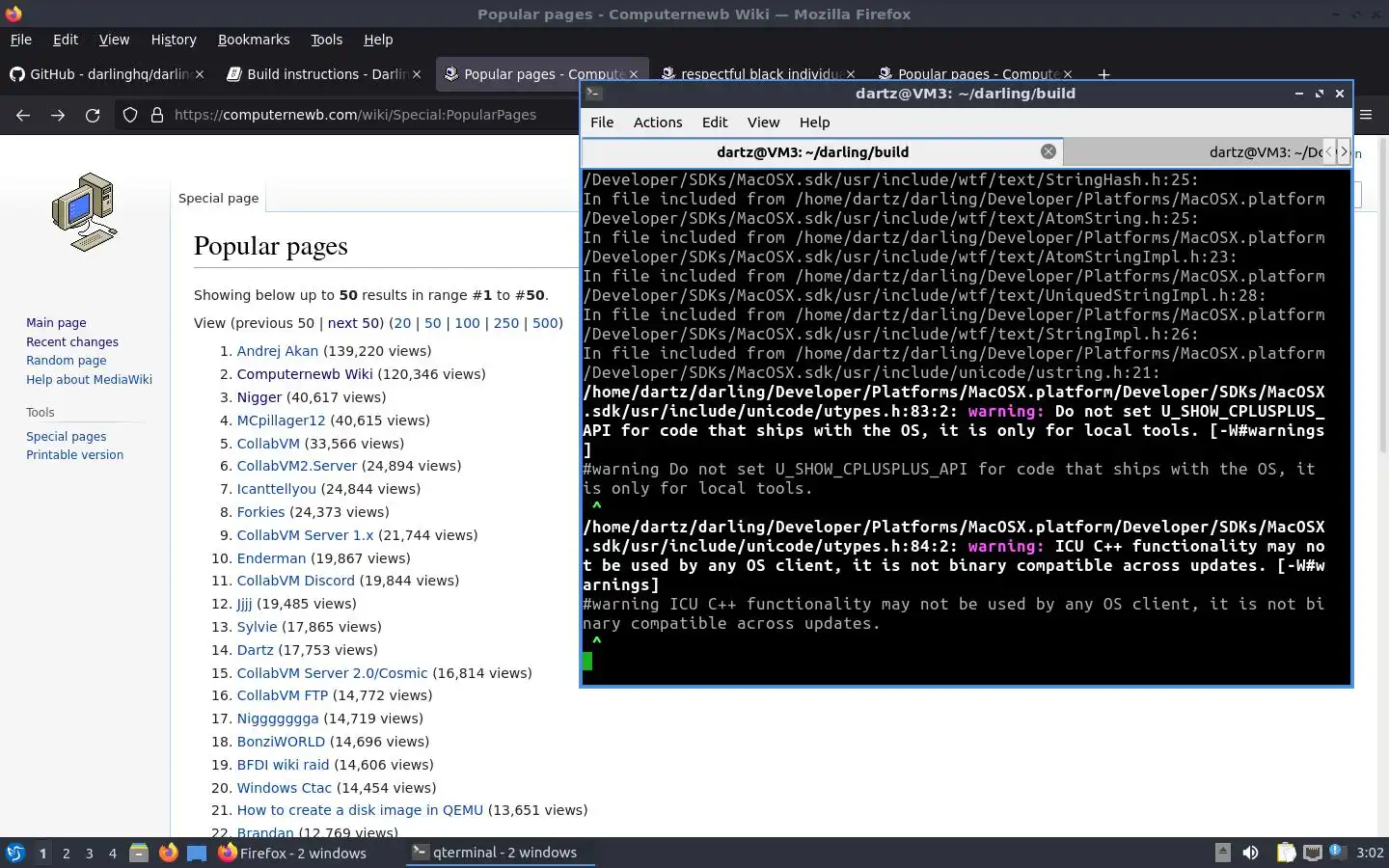The height and width of the screenshot is (868, 1389).
Task: Open the Firefox Bookmarks menu
Action: click(x=254, y=40)
